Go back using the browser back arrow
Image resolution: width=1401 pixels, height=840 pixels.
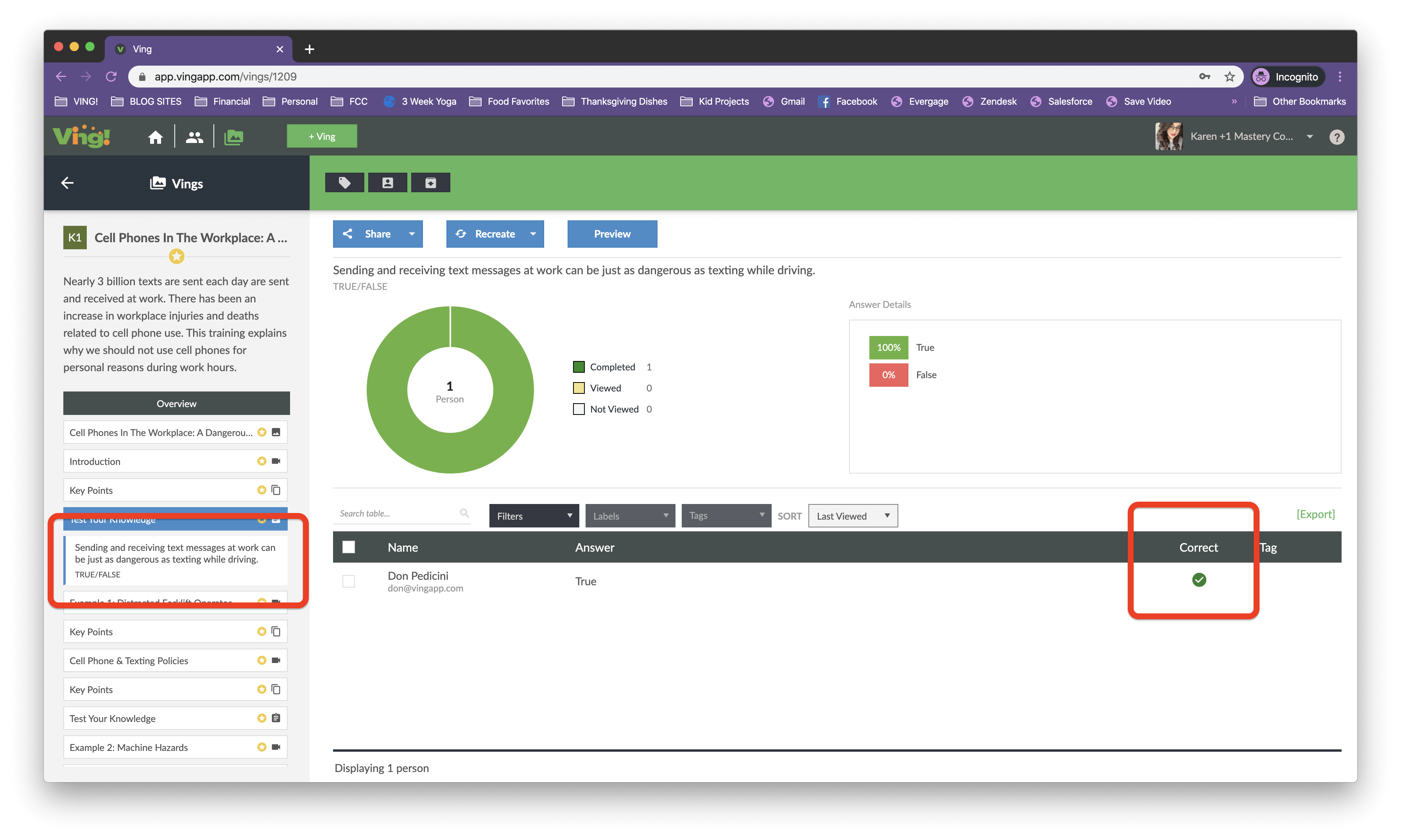61,77
